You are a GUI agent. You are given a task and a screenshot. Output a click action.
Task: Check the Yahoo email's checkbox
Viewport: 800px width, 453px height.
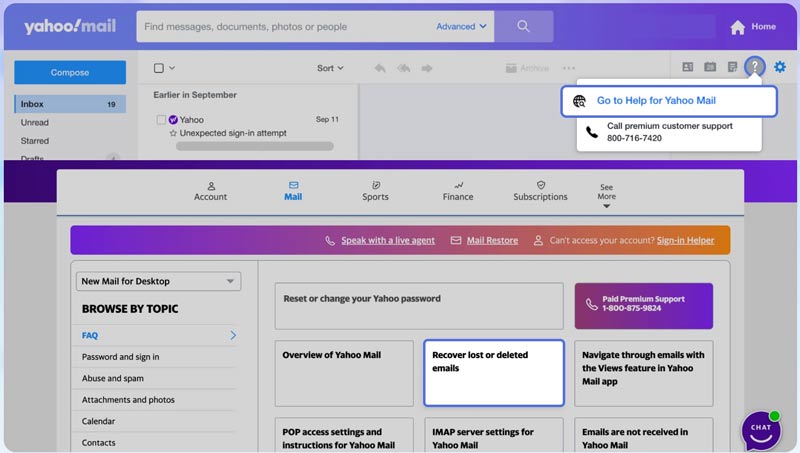pos(161,120)
